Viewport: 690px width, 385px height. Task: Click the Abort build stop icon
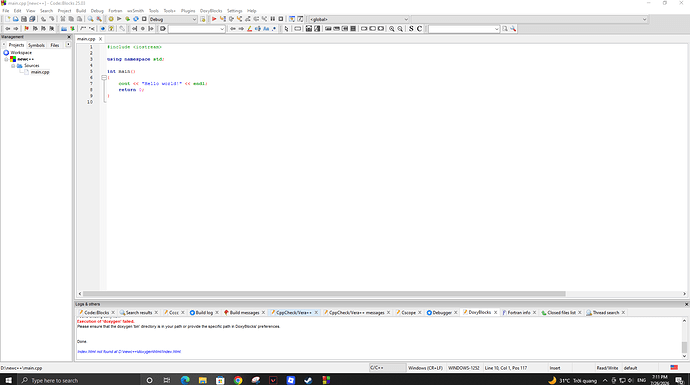click(144, 19)
